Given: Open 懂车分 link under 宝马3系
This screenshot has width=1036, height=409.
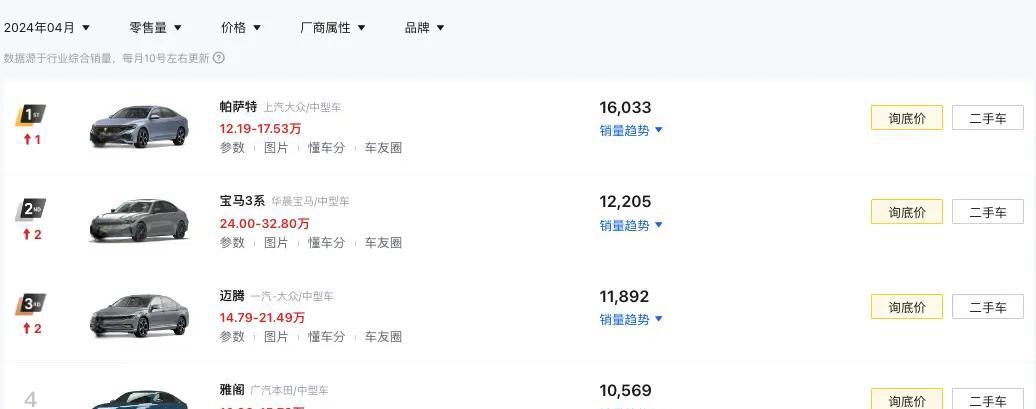Looking at the screenshot, I should [326, 242].
